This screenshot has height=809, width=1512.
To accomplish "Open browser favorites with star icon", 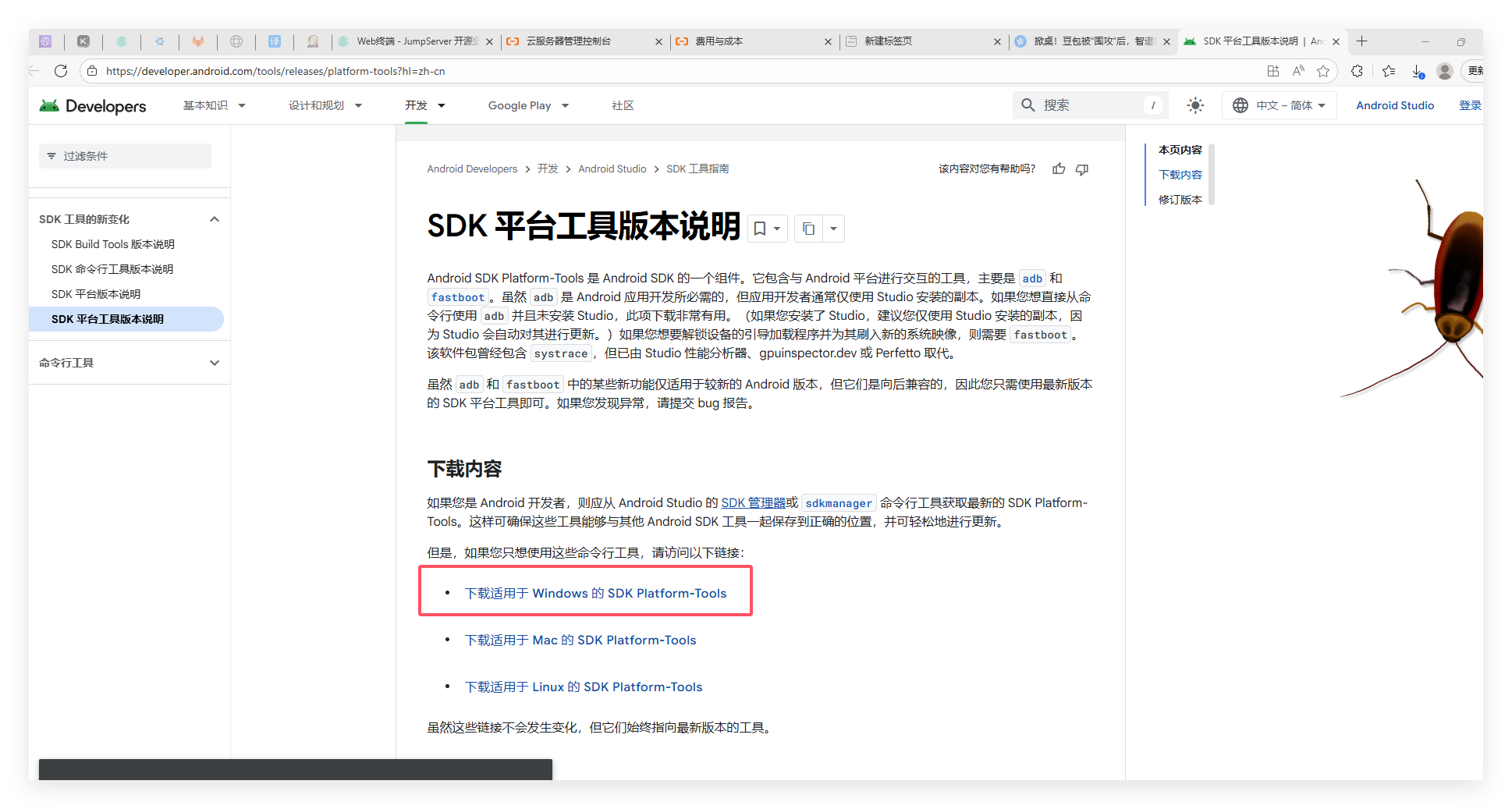I will (1388, 71).
